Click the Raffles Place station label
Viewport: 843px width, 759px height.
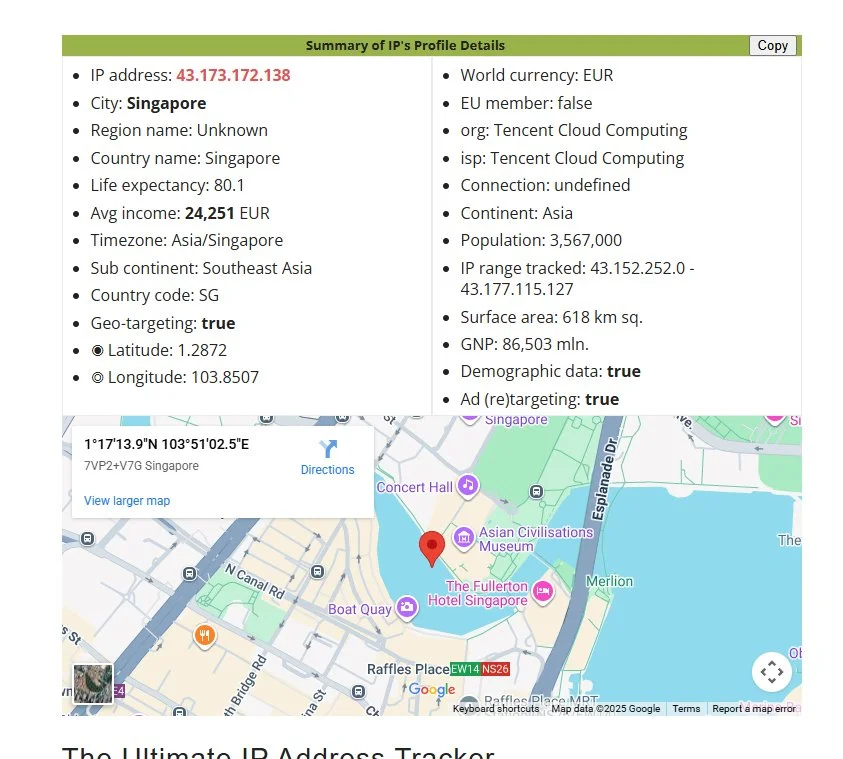(x=408, y=669)
